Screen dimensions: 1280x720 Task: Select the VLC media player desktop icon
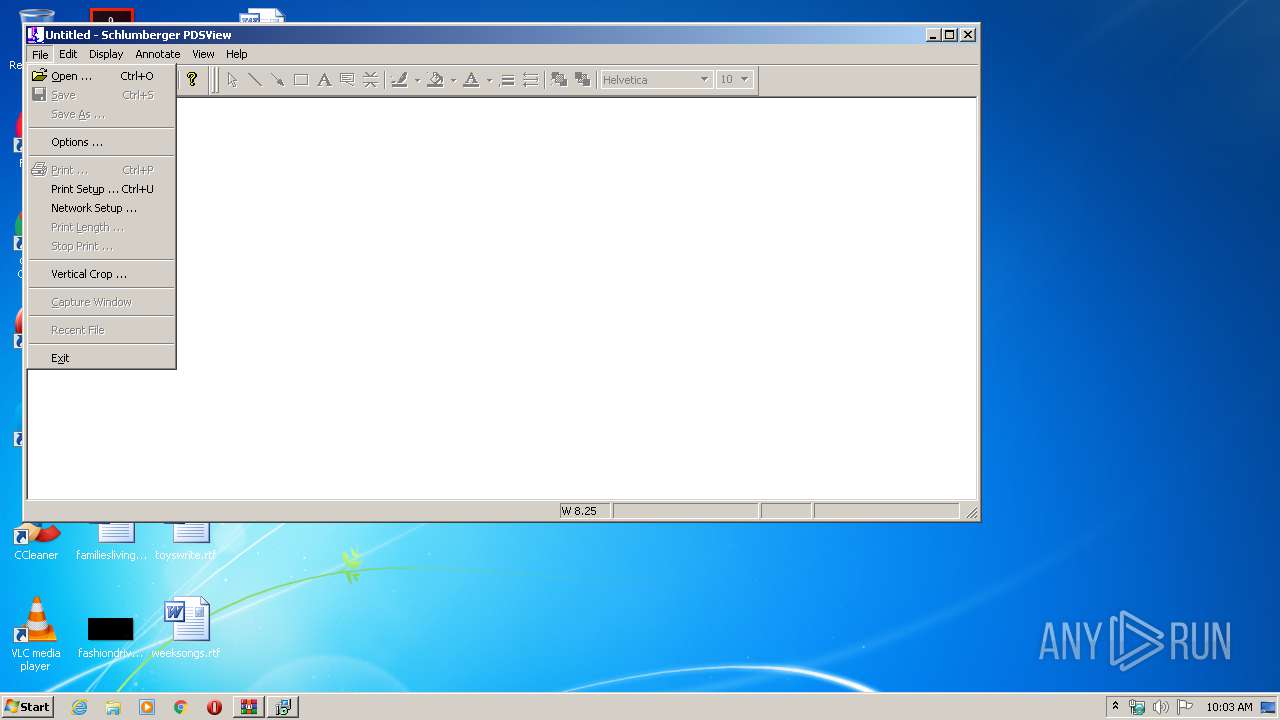click(36, 635)
